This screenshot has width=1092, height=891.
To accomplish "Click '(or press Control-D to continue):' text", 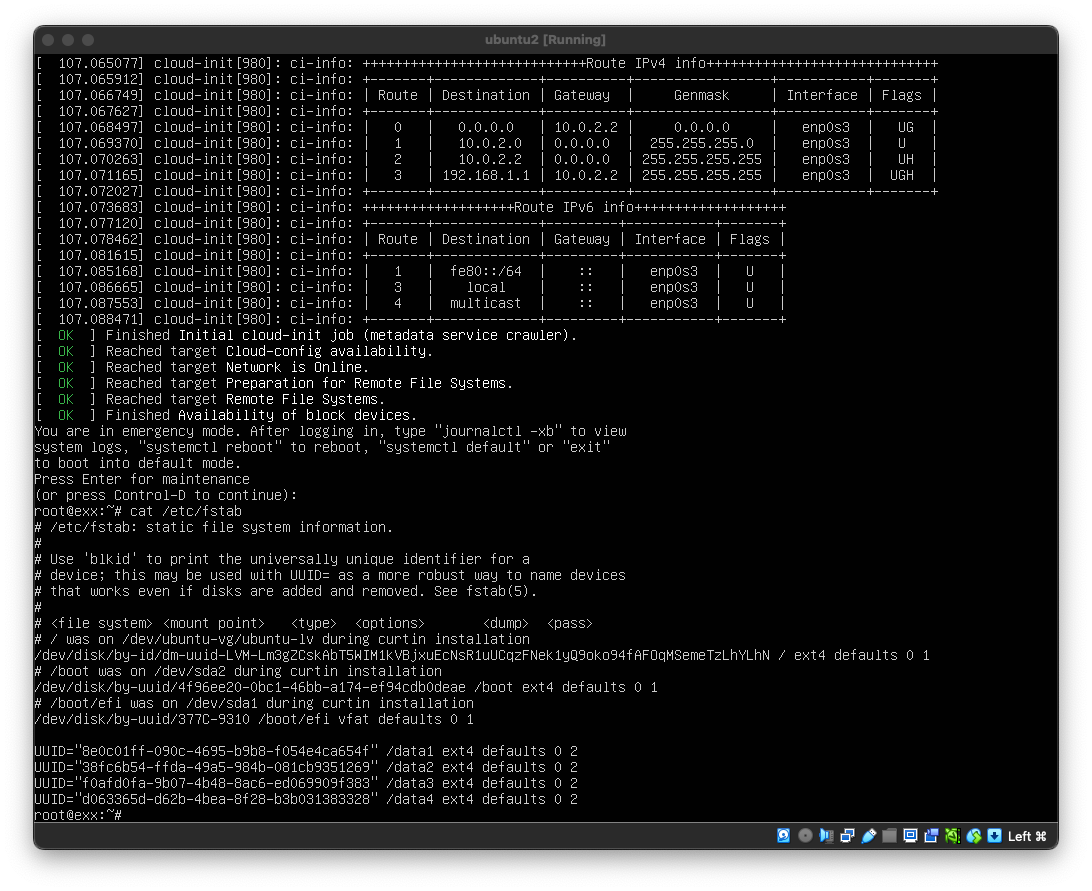I will (166, 495).
